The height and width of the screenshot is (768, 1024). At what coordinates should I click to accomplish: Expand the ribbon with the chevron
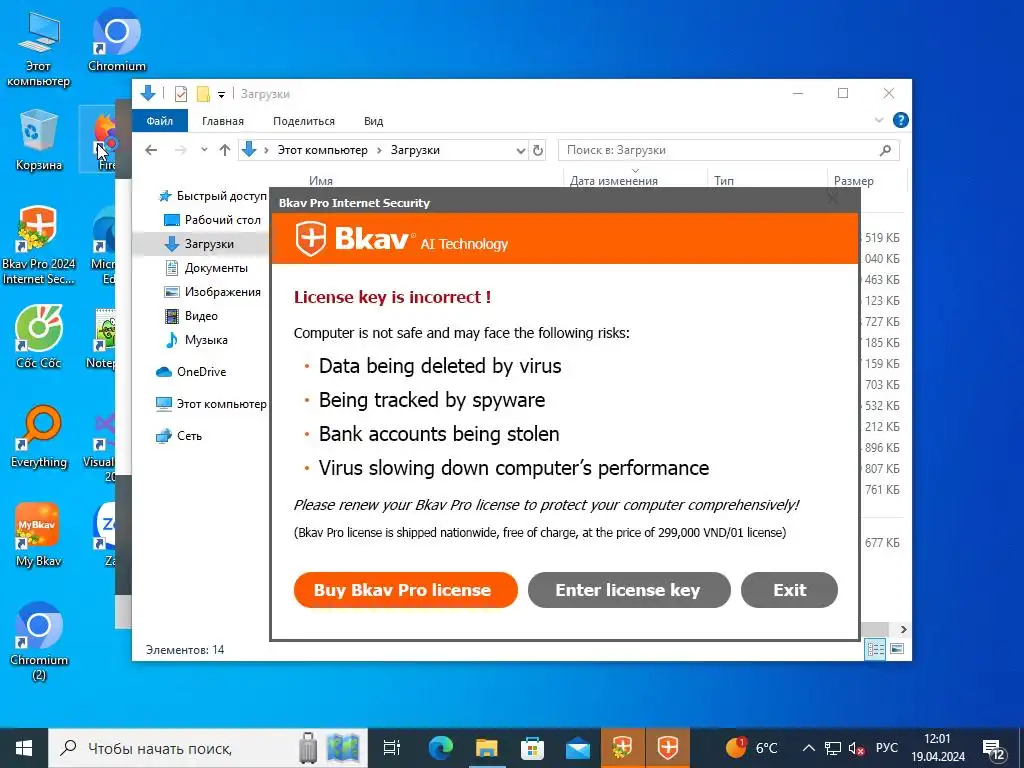click(x=878, y=120)
